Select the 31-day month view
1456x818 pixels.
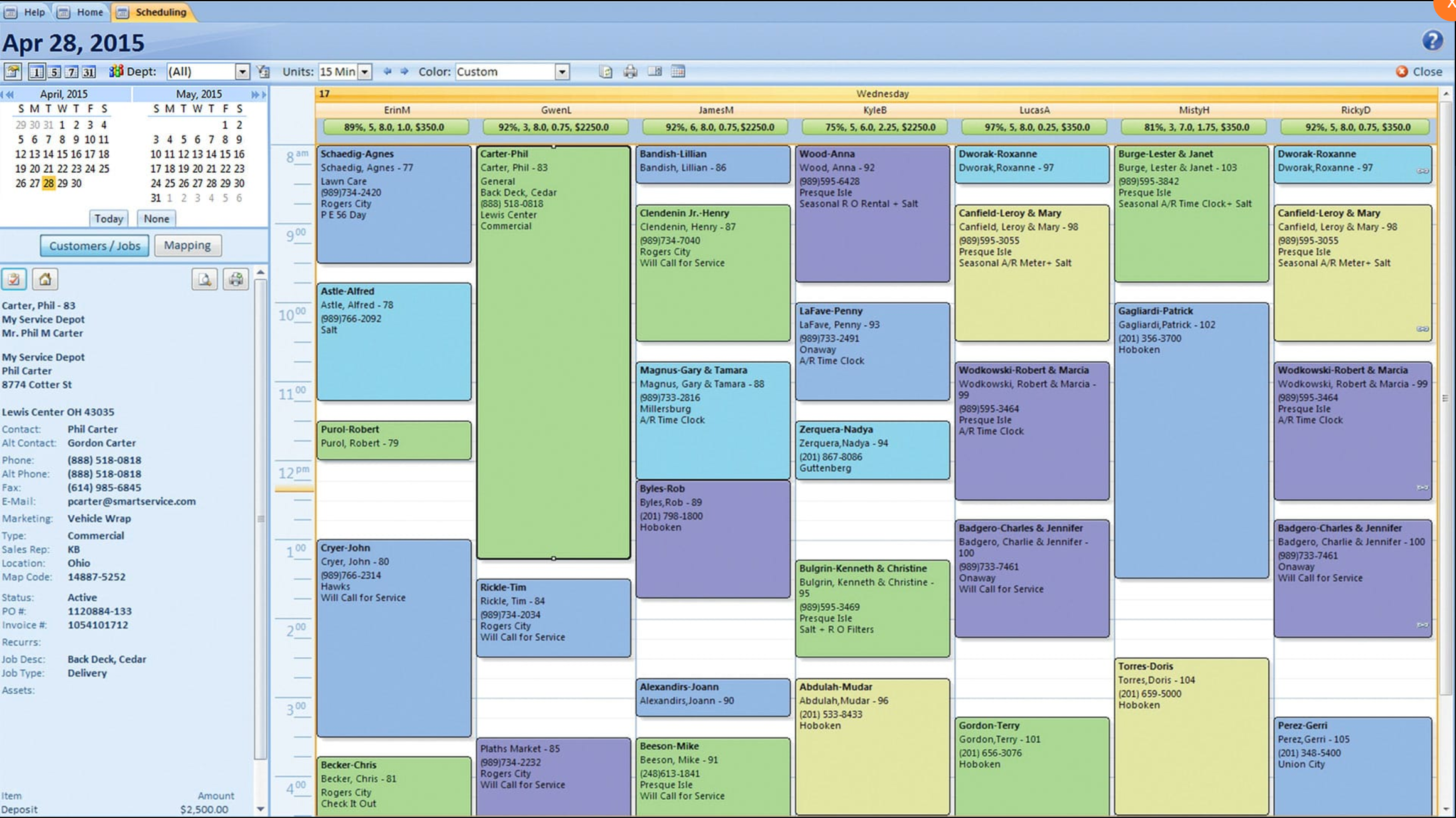[x=89, y=72]
